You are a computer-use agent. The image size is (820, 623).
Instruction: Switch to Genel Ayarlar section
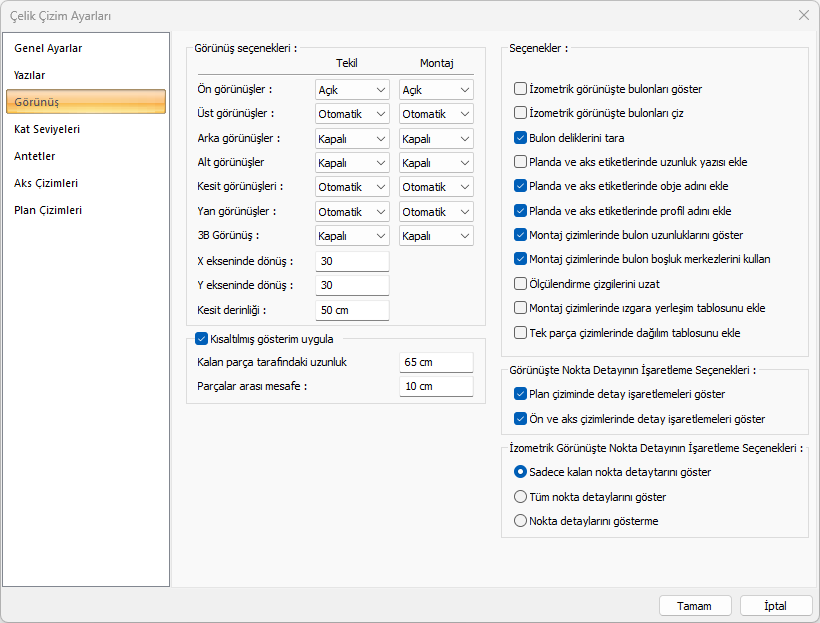pos(48,48)
